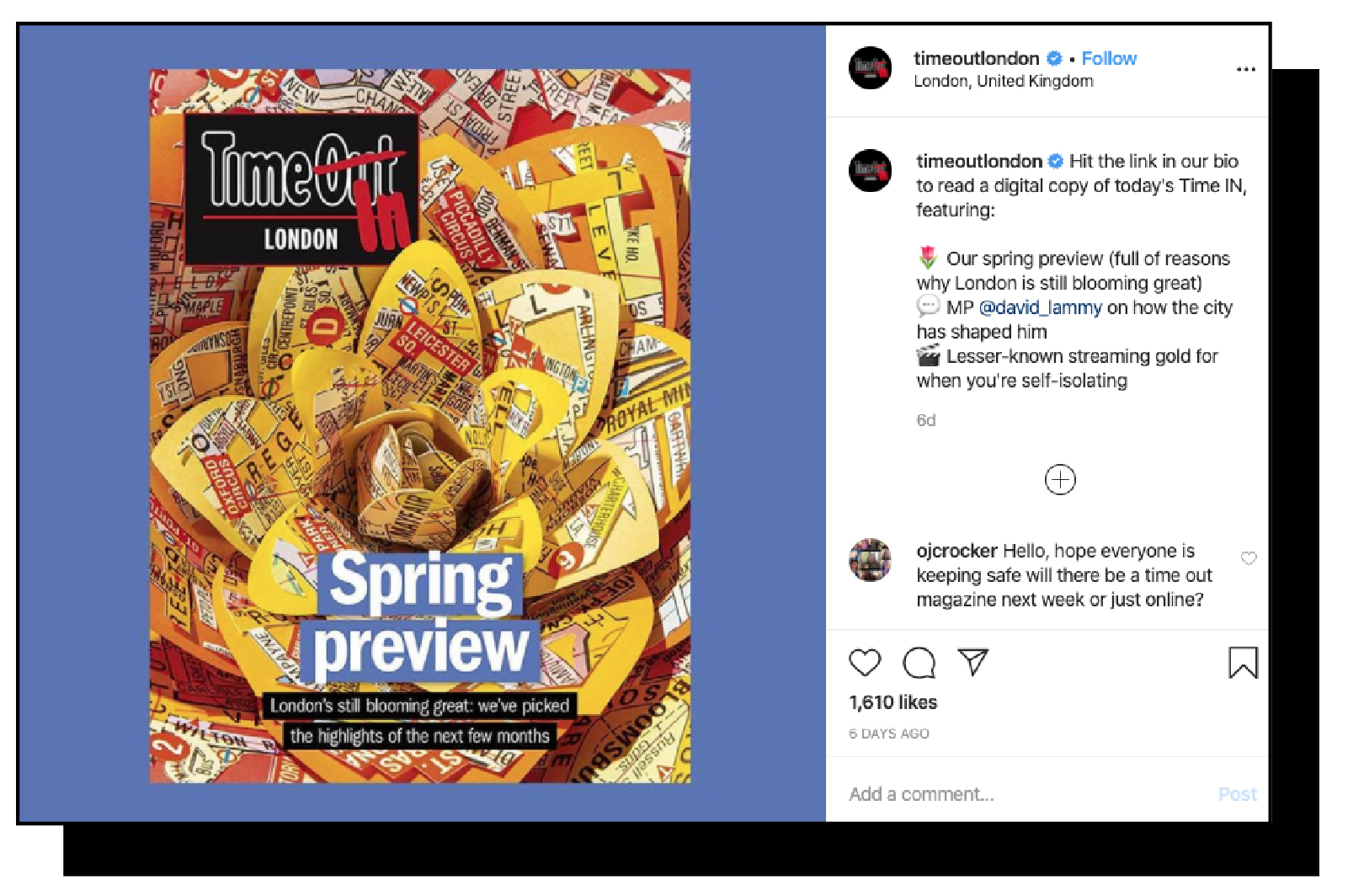The height and width of the screenshot is (896, 1348).
Task: Open comments via the speech bubble icon
Action: click(x=919, y=663)
